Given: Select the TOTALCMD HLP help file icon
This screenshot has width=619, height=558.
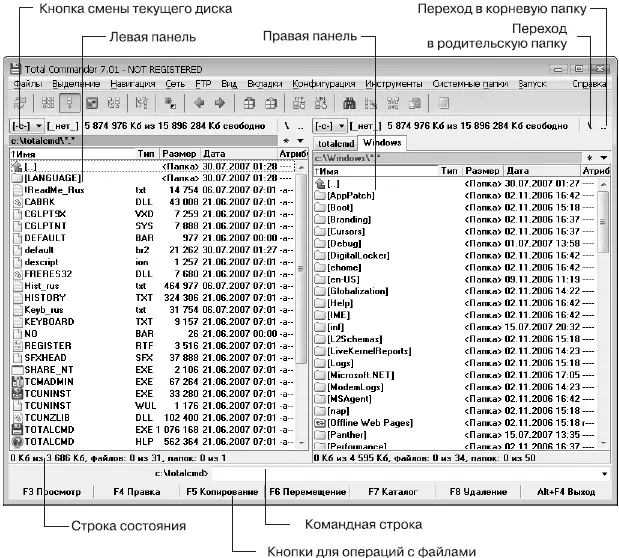Looking at the screenshot, I should 17,442.
